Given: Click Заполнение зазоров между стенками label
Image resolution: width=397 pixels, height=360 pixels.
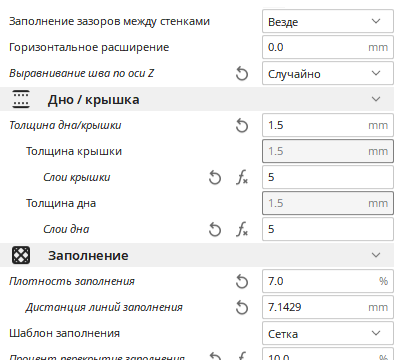Looking at the screenshot, I should pos(109,21).
